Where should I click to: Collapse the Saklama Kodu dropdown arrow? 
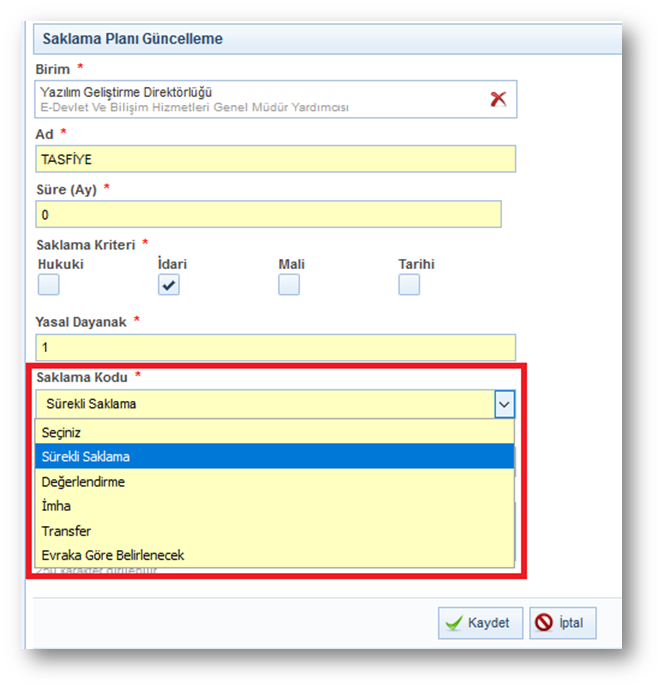504,404
